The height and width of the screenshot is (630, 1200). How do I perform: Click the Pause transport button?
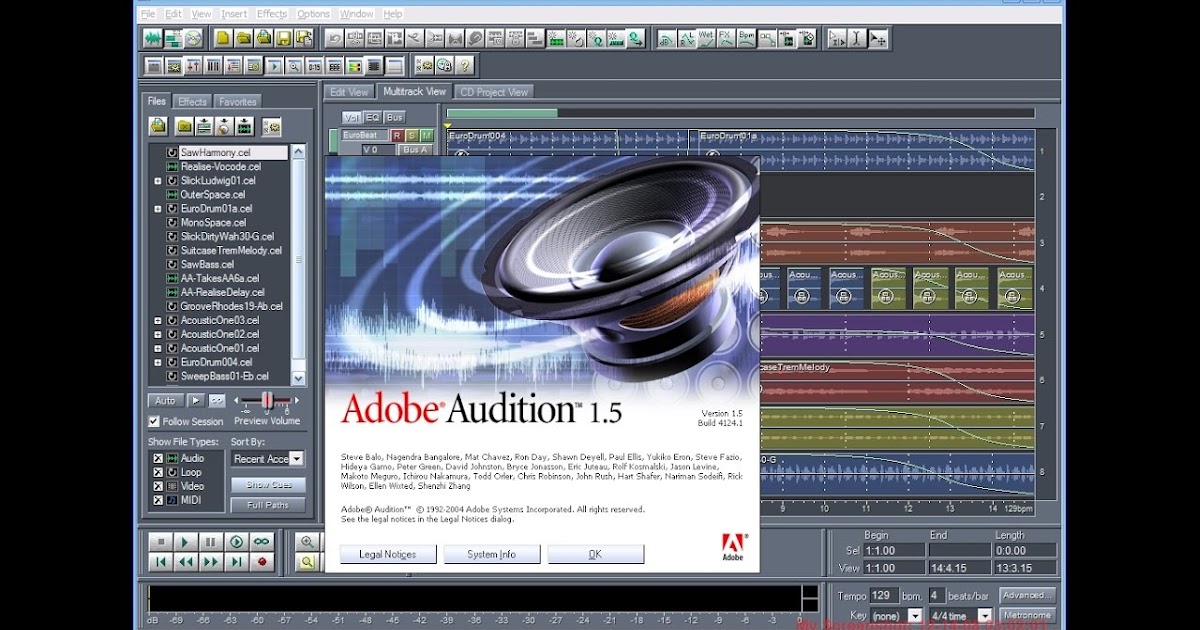[x=211, y=542]
